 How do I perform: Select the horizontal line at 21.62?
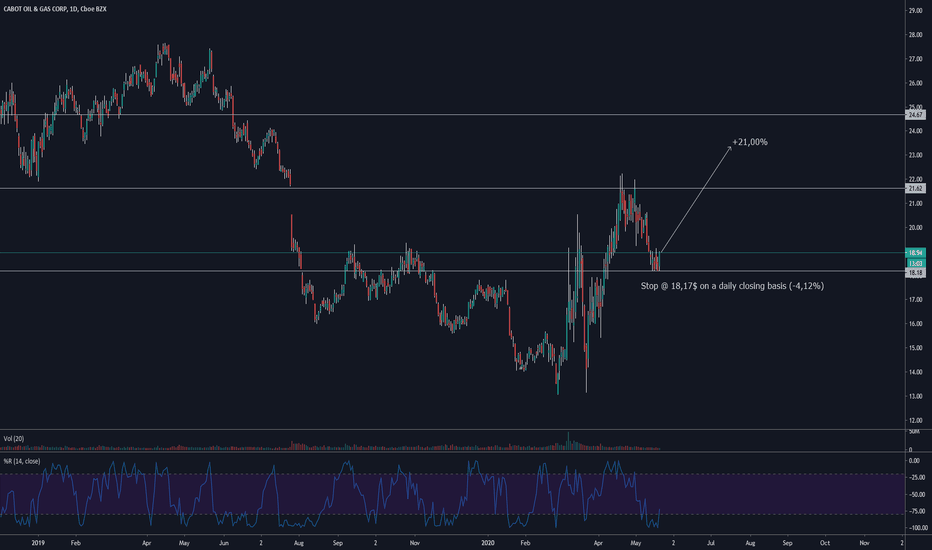(x=452, y=188)
